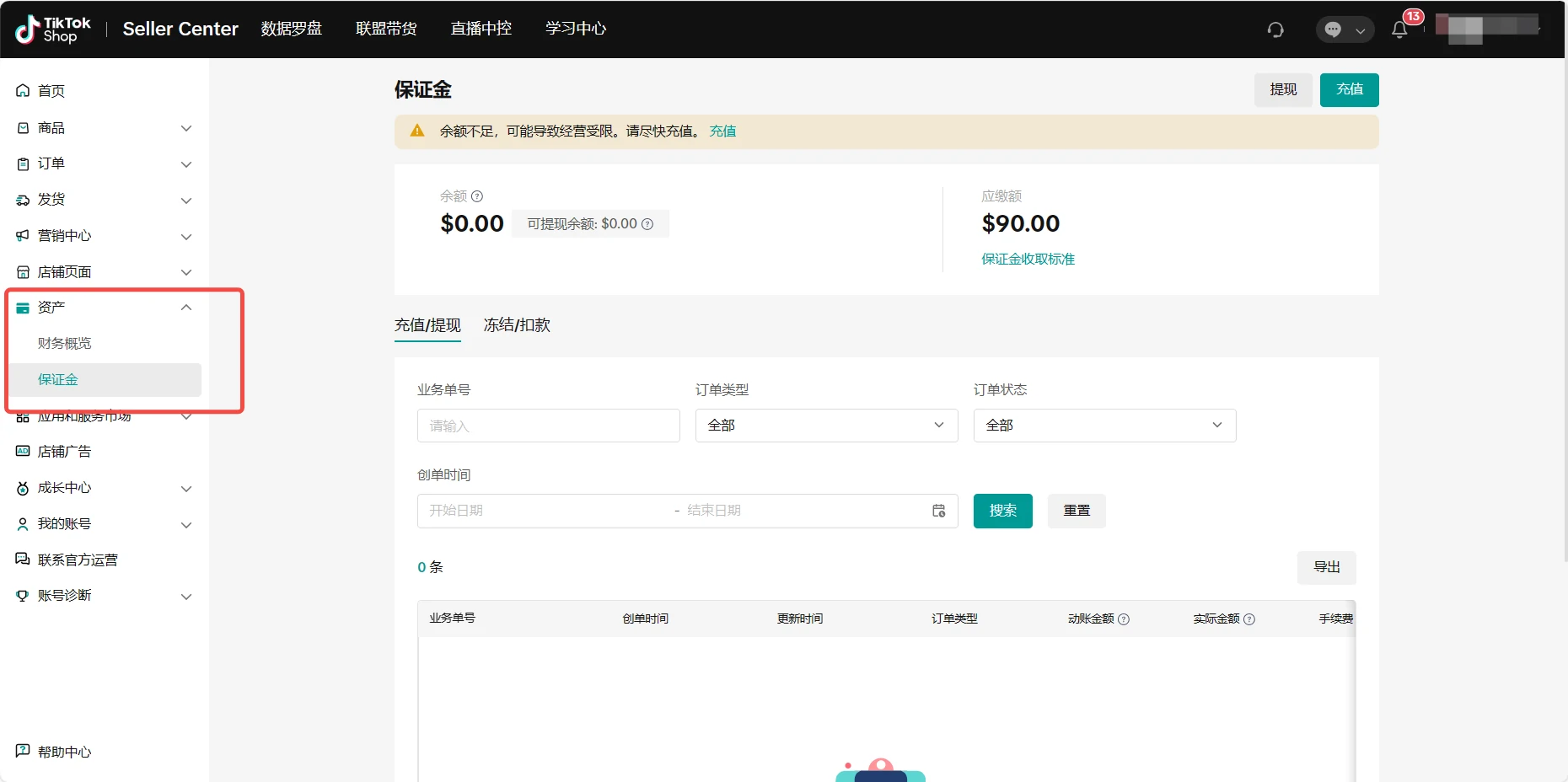Viewport: 1568px width, 782px height.
Task: Open the 订单类型 dropdown
Action: click(826, 426)
